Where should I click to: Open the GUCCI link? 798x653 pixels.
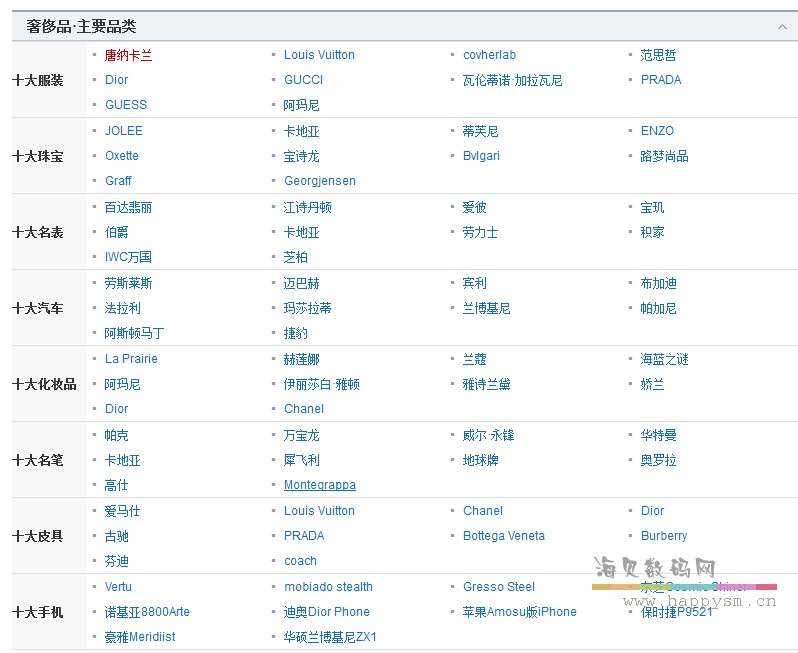[x=303, y=80]
